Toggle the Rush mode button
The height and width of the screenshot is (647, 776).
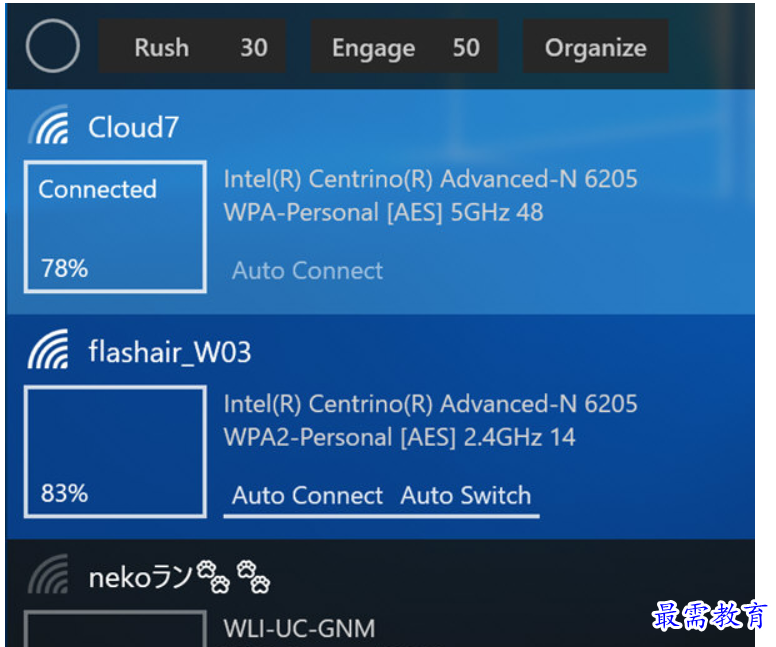tap(162, 47)
